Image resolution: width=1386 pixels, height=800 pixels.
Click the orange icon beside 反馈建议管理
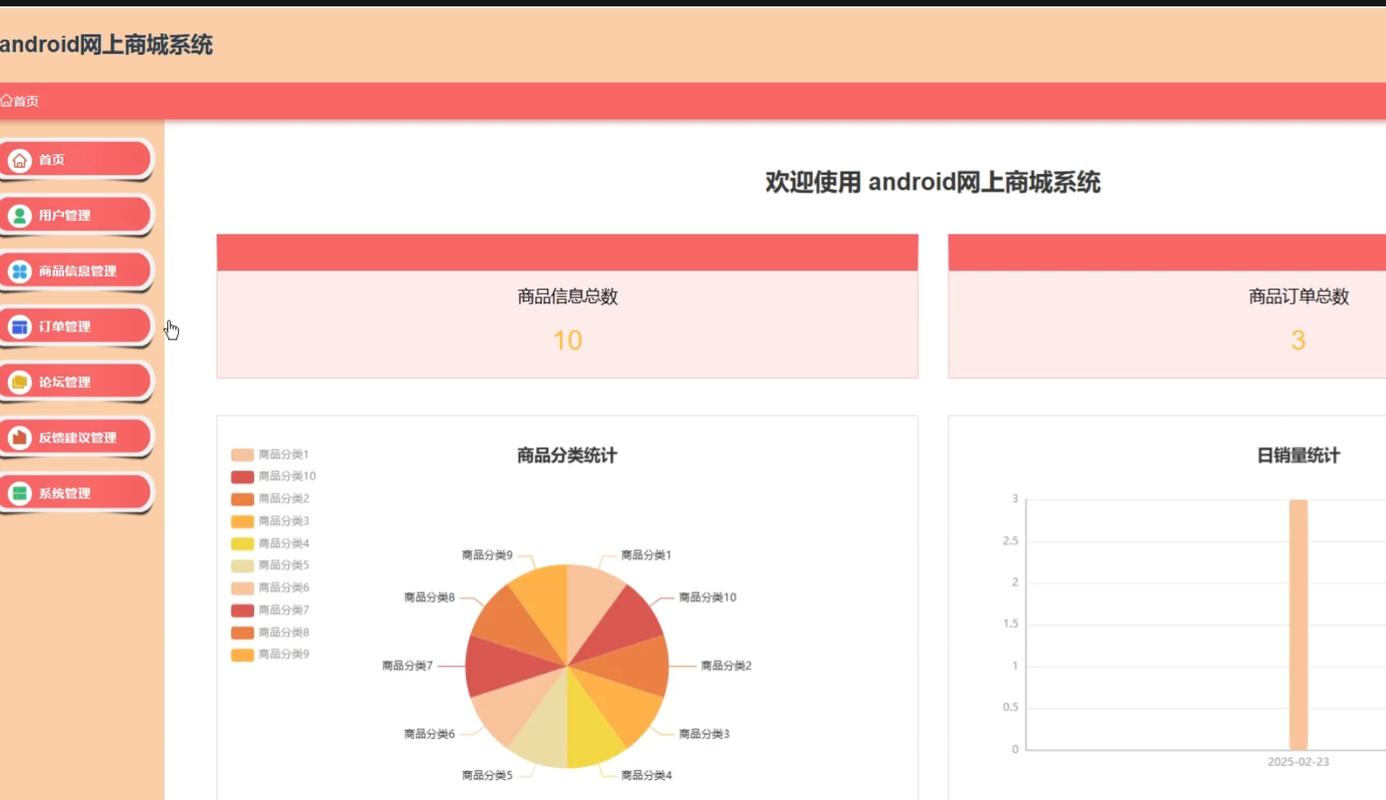tap(20, 437)
